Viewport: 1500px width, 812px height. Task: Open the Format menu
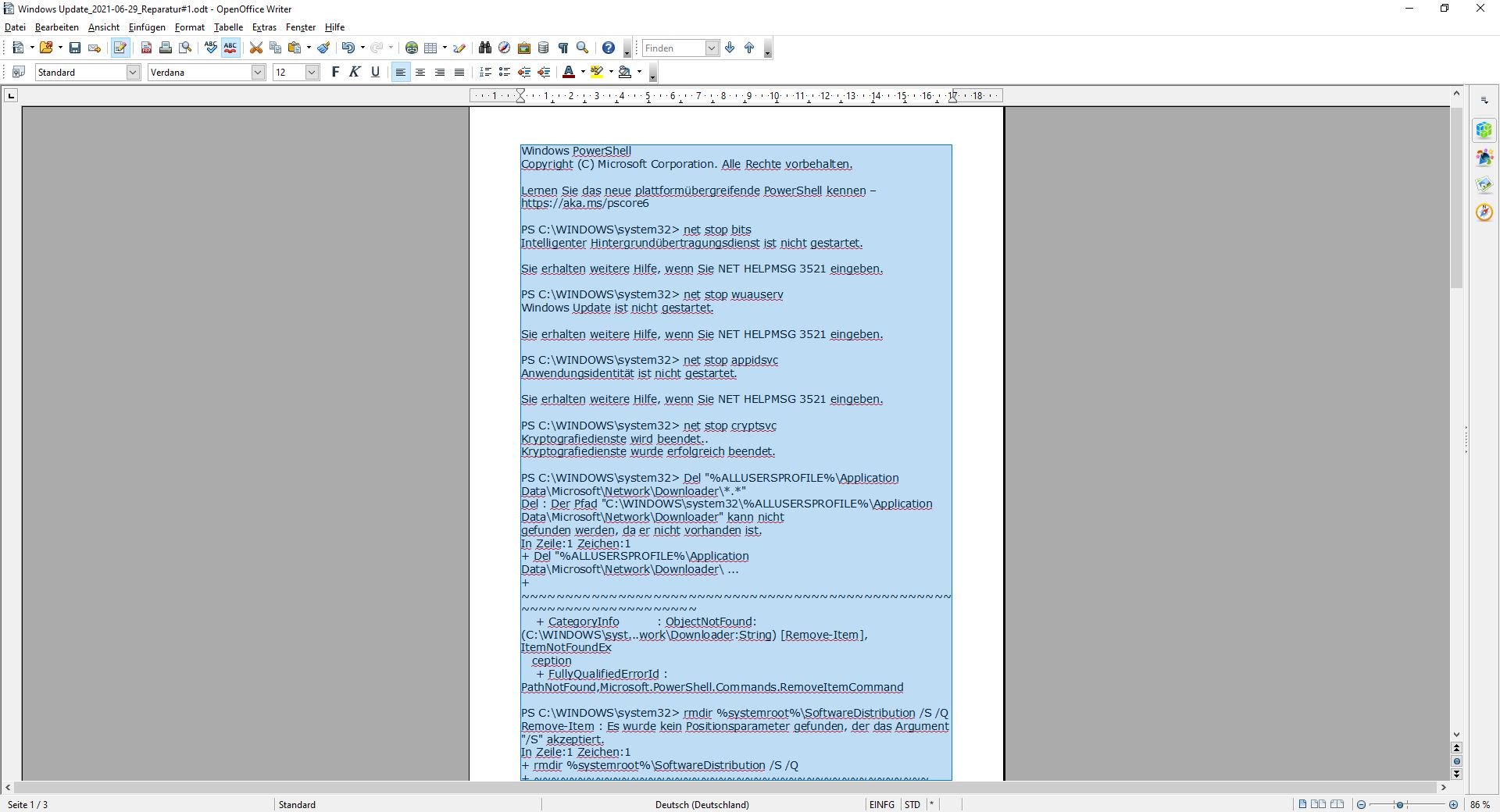(190, 27)
